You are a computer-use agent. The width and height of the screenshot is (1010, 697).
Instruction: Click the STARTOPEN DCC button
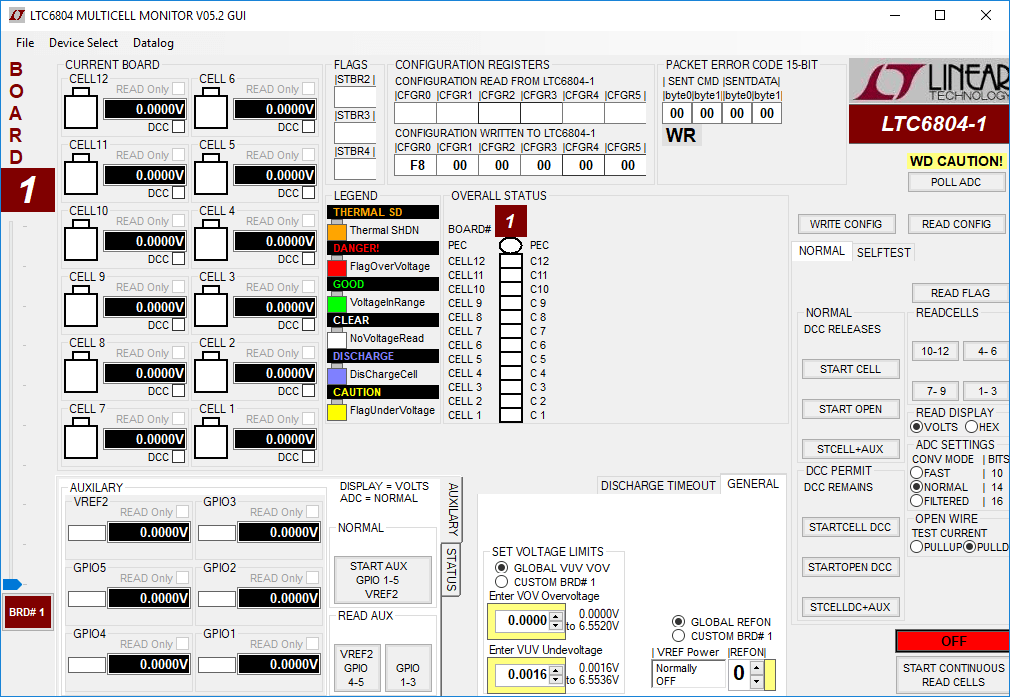[850, 567]
